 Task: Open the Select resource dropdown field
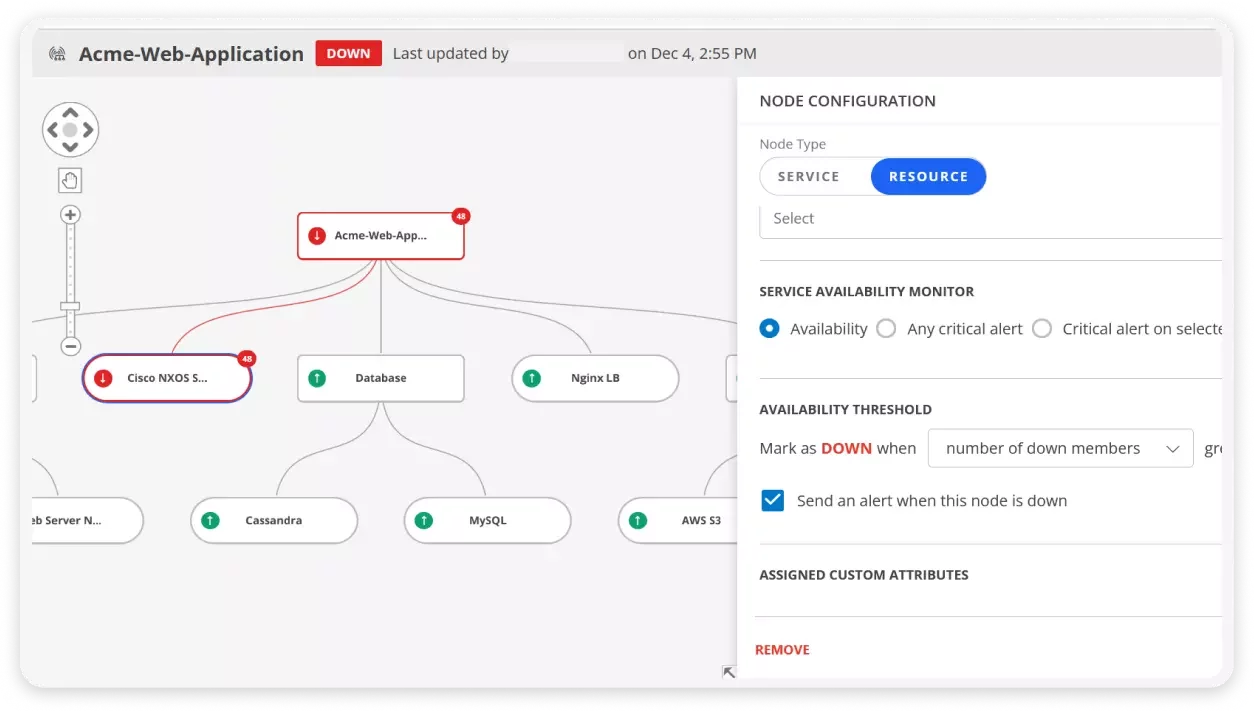point(990,219)
